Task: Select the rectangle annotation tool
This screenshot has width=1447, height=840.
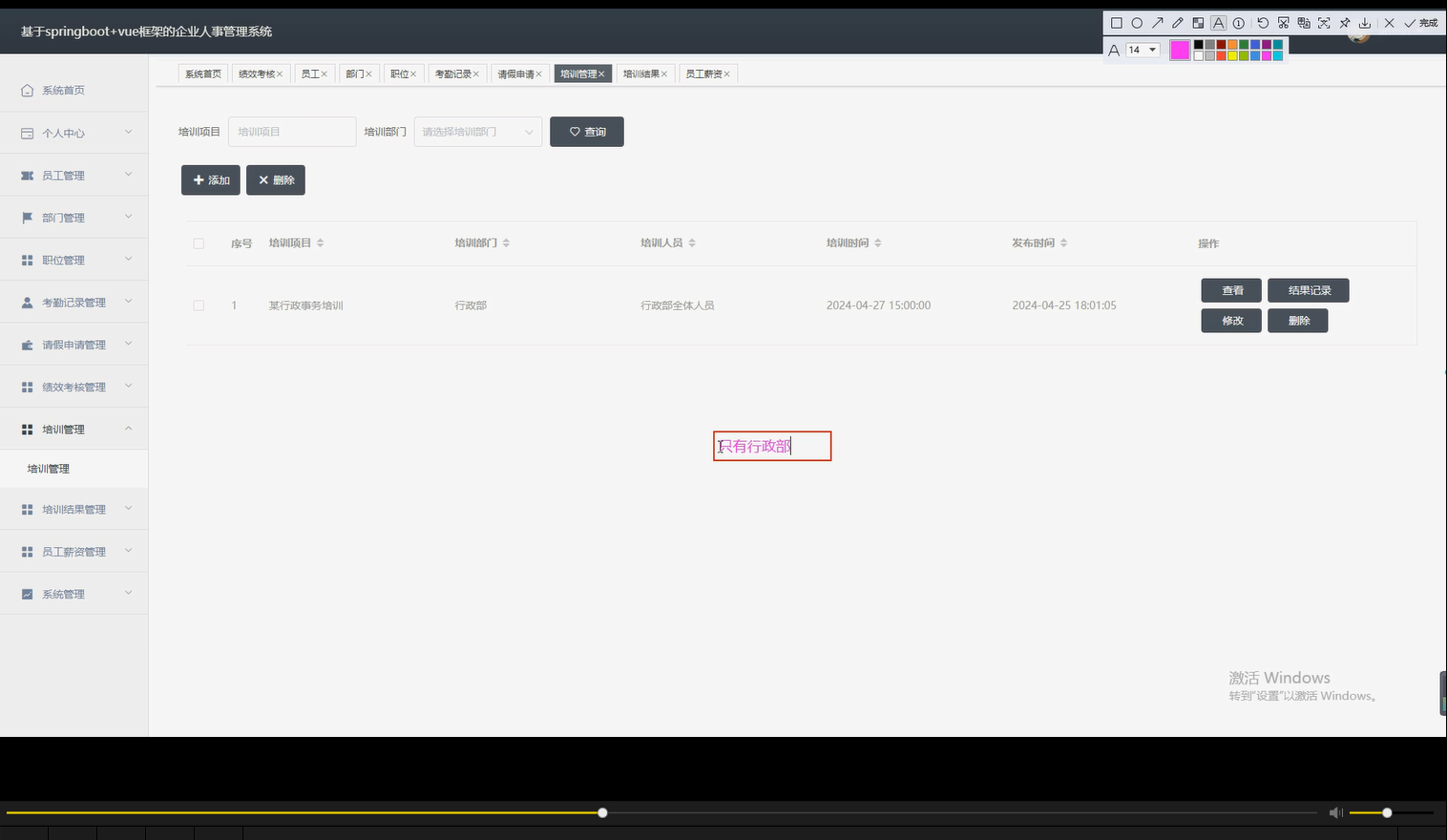Action: [1117, 23]
